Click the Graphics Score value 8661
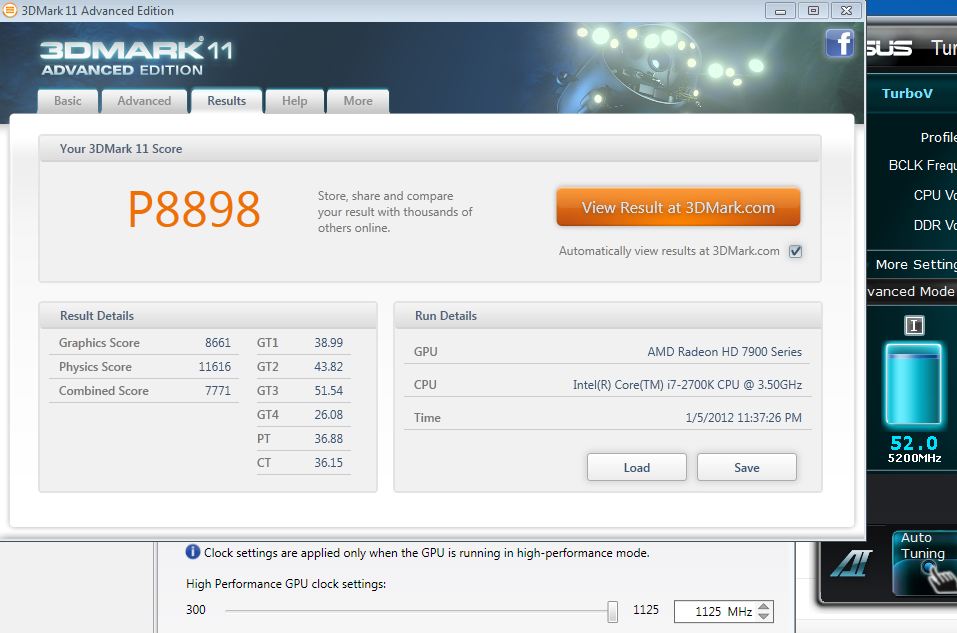The height and width of the screenshot is (633, 957). coord(218,343)
